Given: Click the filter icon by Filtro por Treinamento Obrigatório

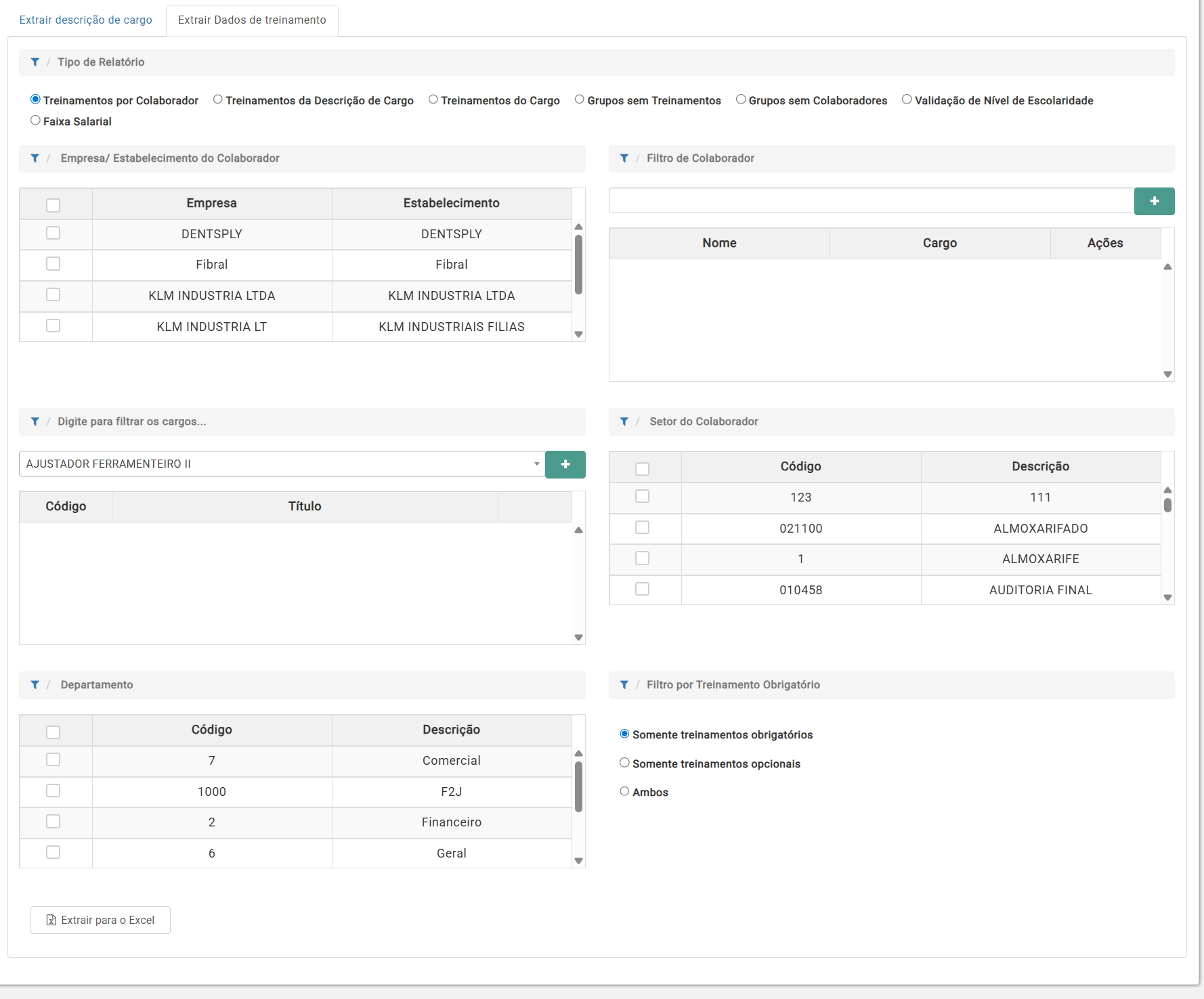Looking at the screenshot, I should tap(624, 685).
